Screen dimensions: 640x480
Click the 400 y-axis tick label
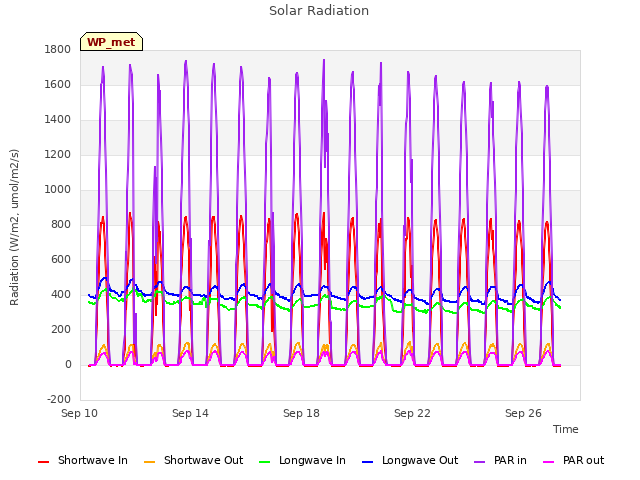pos(61,294)
